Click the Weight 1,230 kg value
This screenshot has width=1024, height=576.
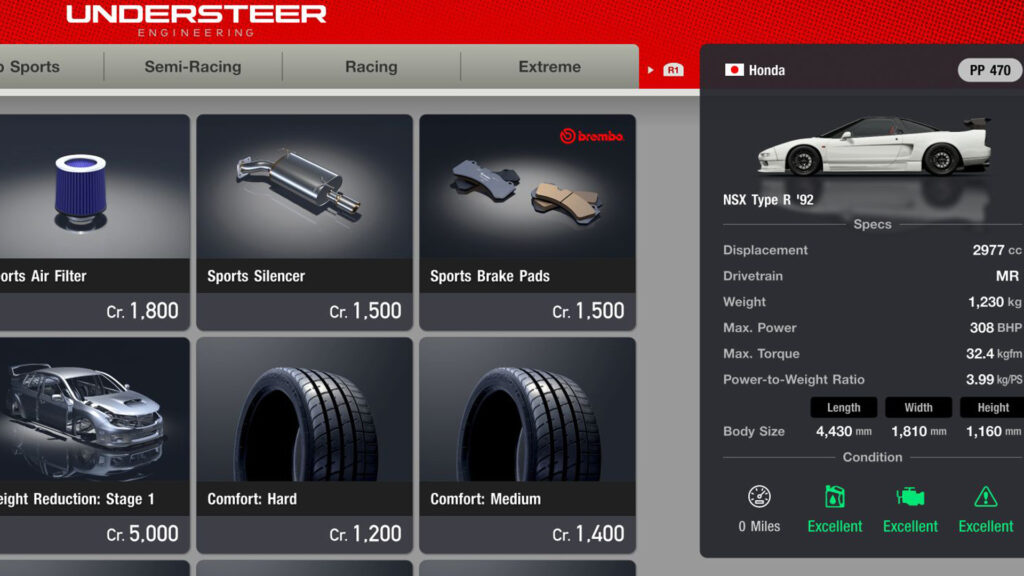pyautogui.click(x=995, y=302)
